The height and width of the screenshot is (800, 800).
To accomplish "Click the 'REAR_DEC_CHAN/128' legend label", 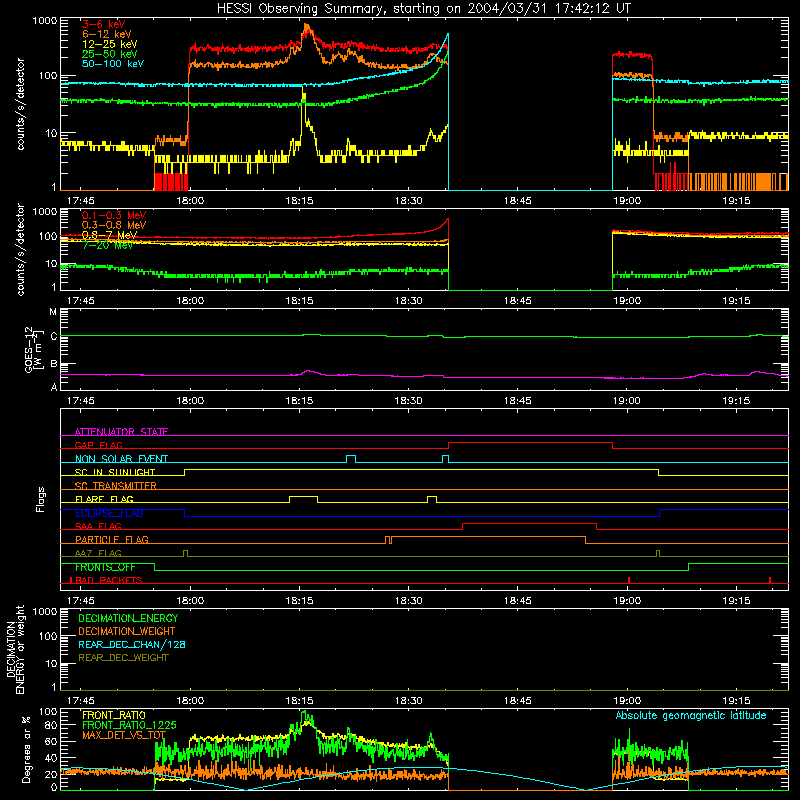I will [132, 645].
